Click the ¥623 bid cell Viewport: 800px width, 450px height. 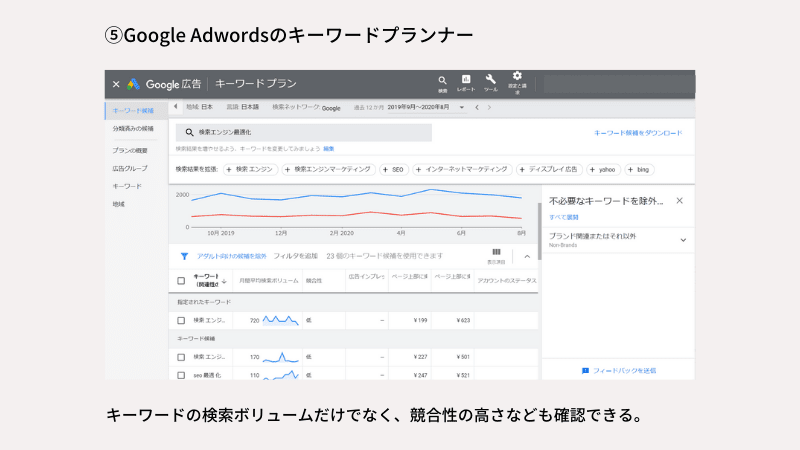pyautogui.click(x=463, y=320)
